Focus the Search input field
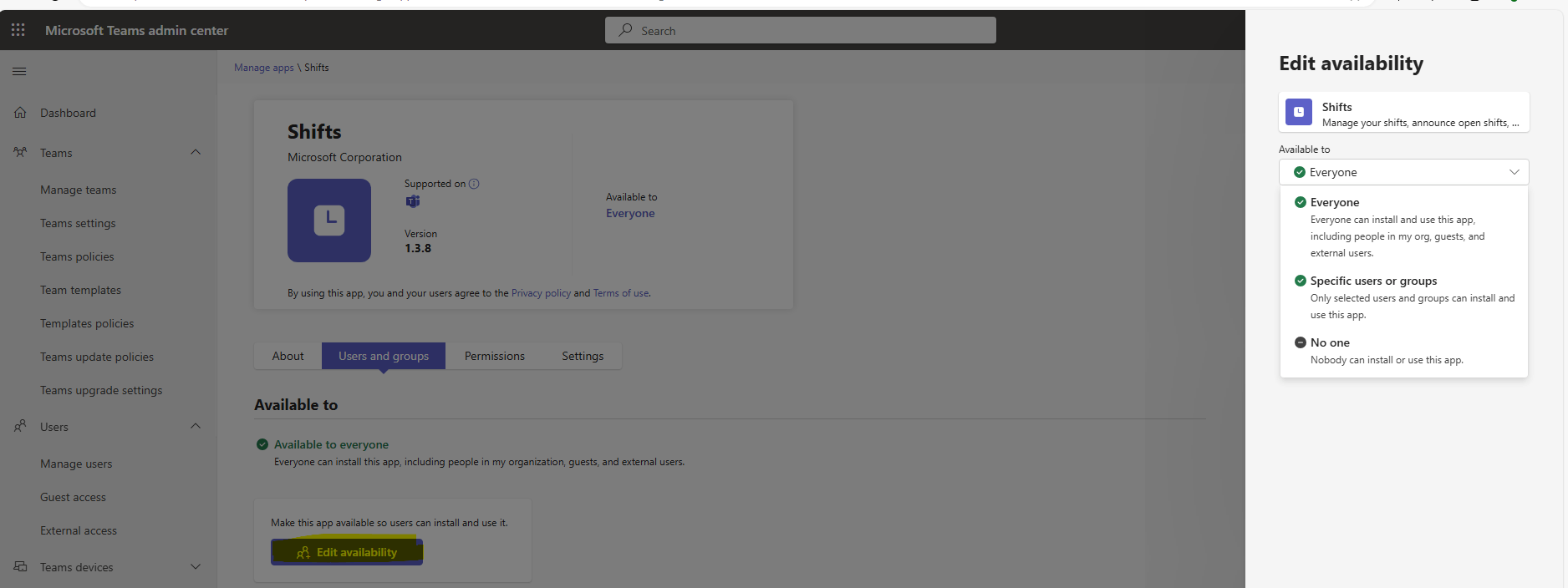This screenshot has width=1568, height=588. pos(801,30)
